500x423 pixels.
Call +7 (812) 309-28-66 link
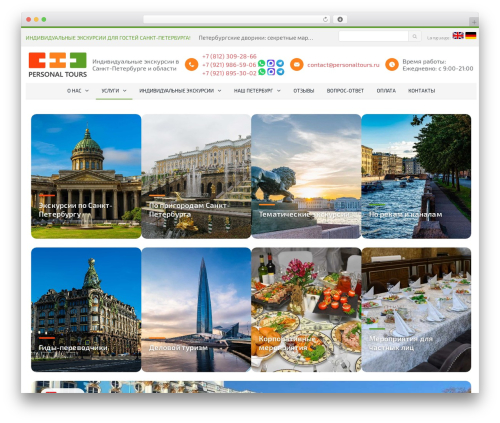[229, 56]
